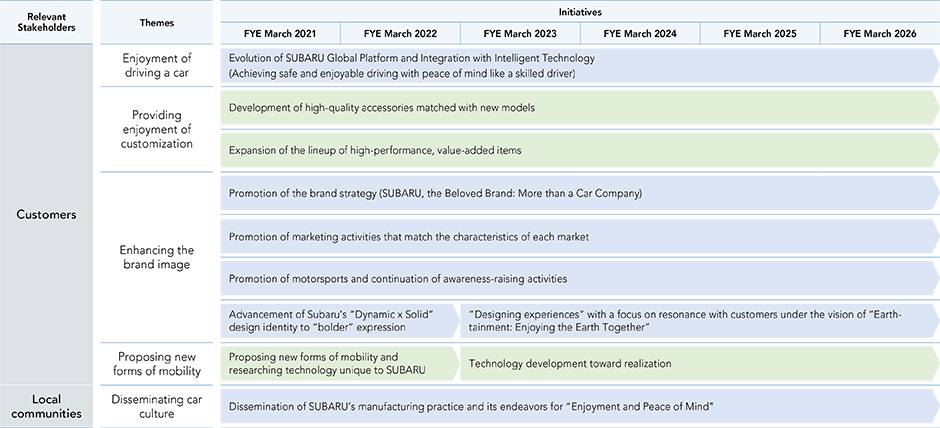The width and height of the screenshot is (940, 428).
Task: Select the 'FYE March 2026' column header
Action: point(879,34)
